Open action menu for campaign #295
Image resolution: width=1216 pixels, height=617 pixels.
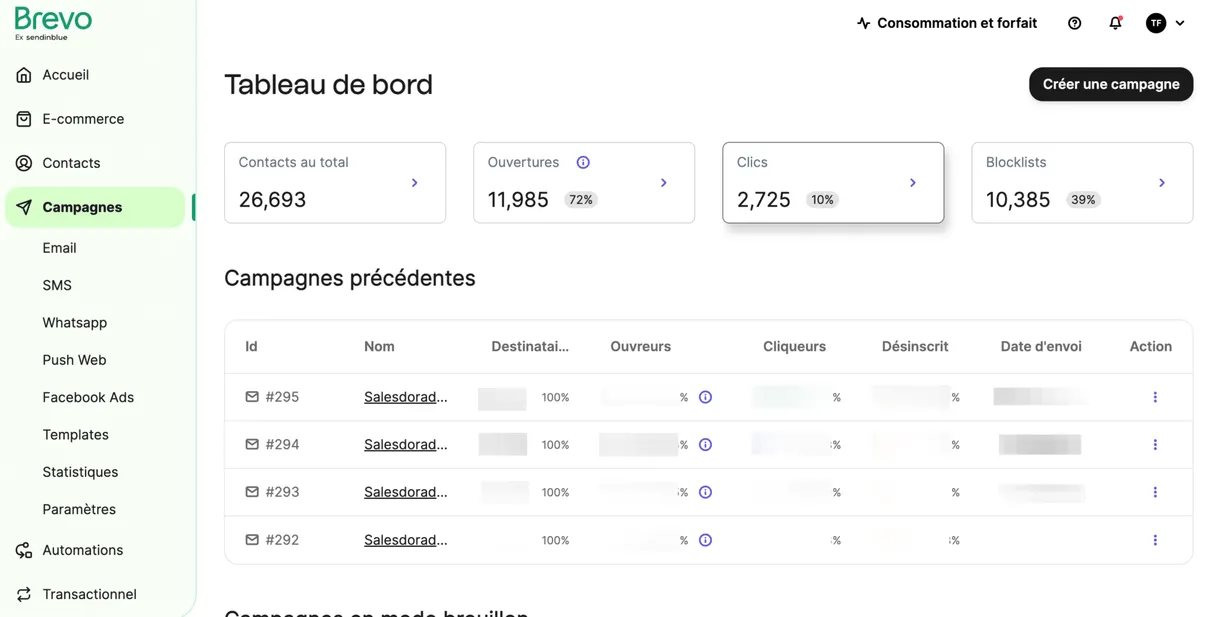click(x=1155, y=397)
